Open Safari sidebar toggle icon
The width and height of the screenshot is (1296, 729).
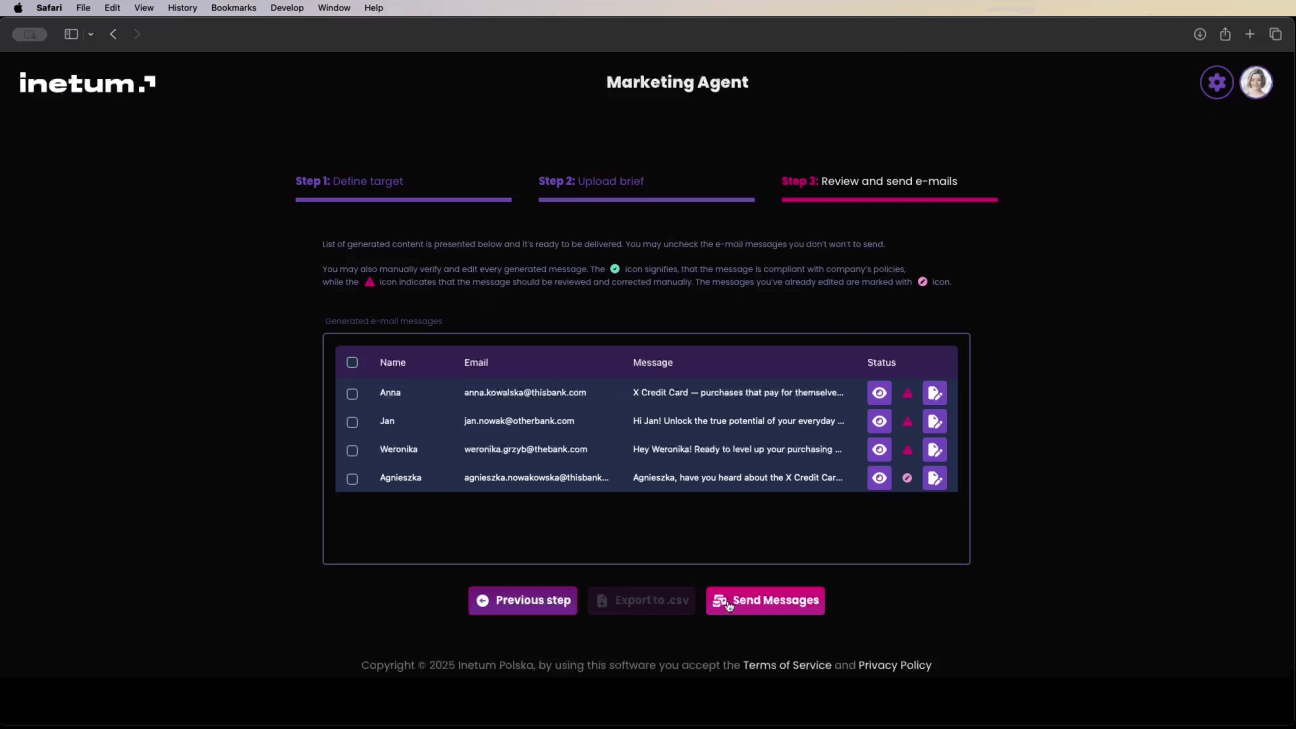coord(71,34)
